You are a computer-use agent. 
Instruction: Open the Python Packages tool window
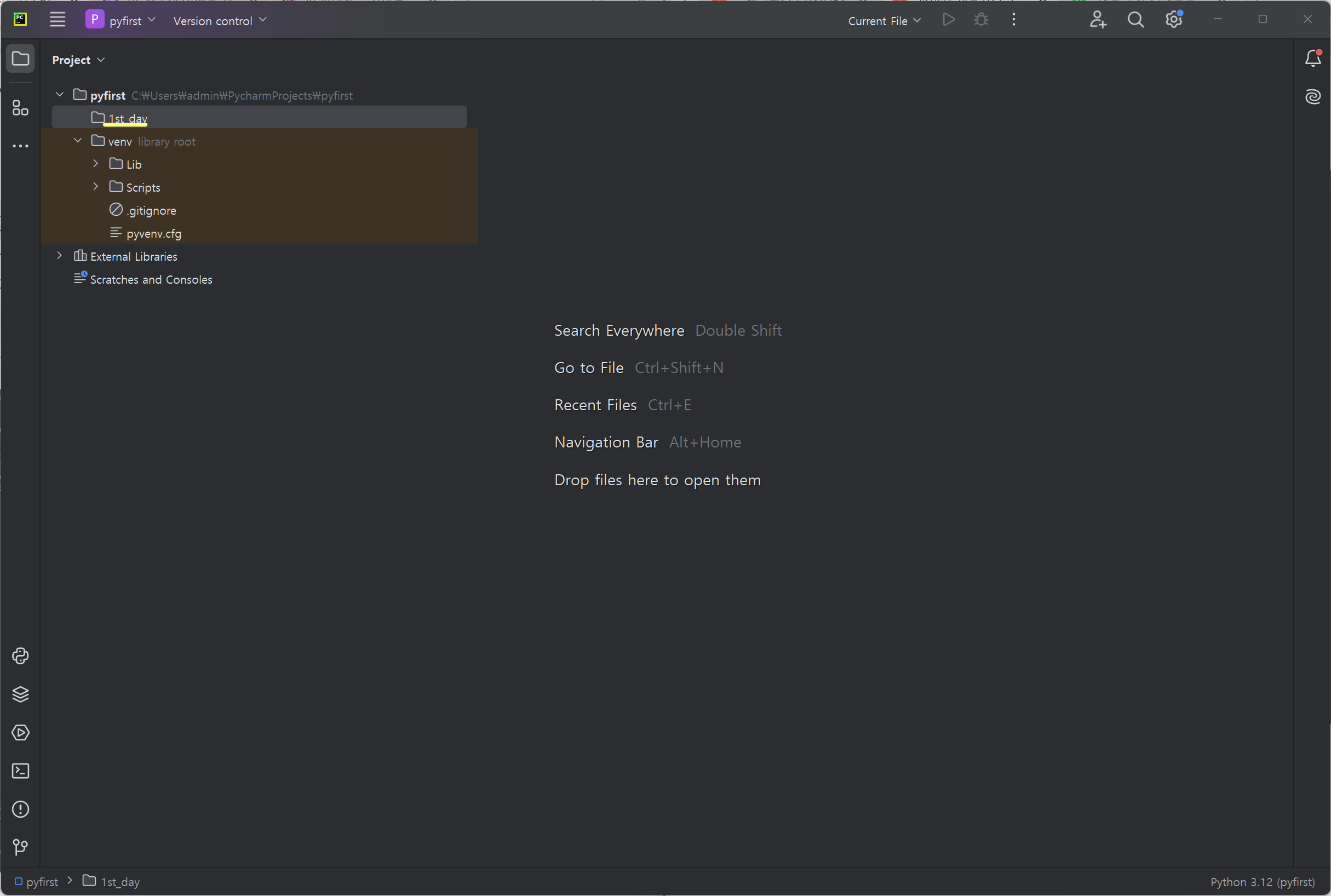(x=21, y=694)
